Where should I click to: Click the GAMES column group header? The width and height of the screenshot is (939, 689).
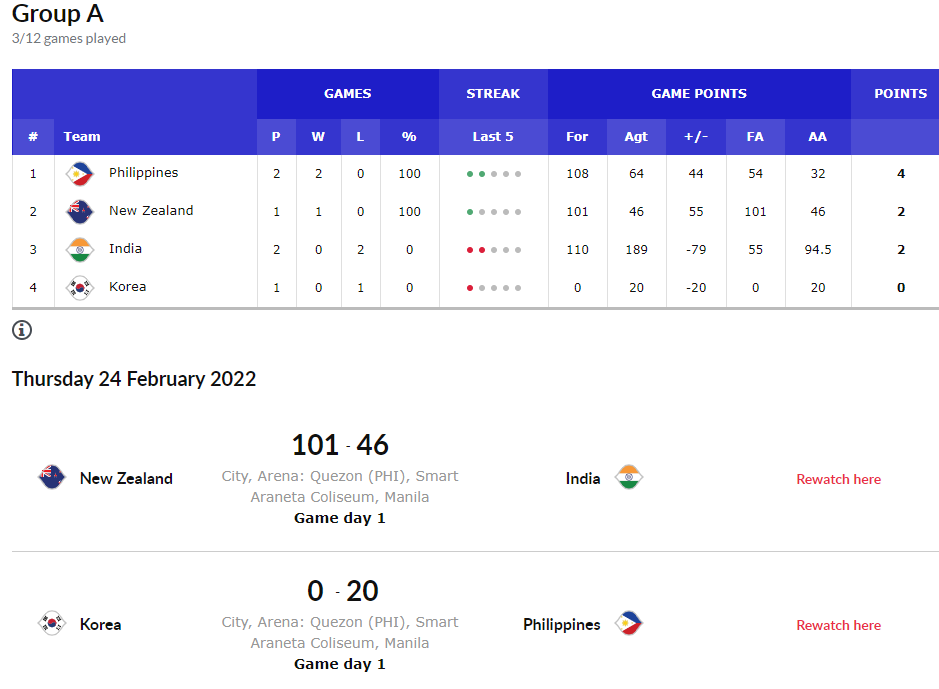coord(348,94)
